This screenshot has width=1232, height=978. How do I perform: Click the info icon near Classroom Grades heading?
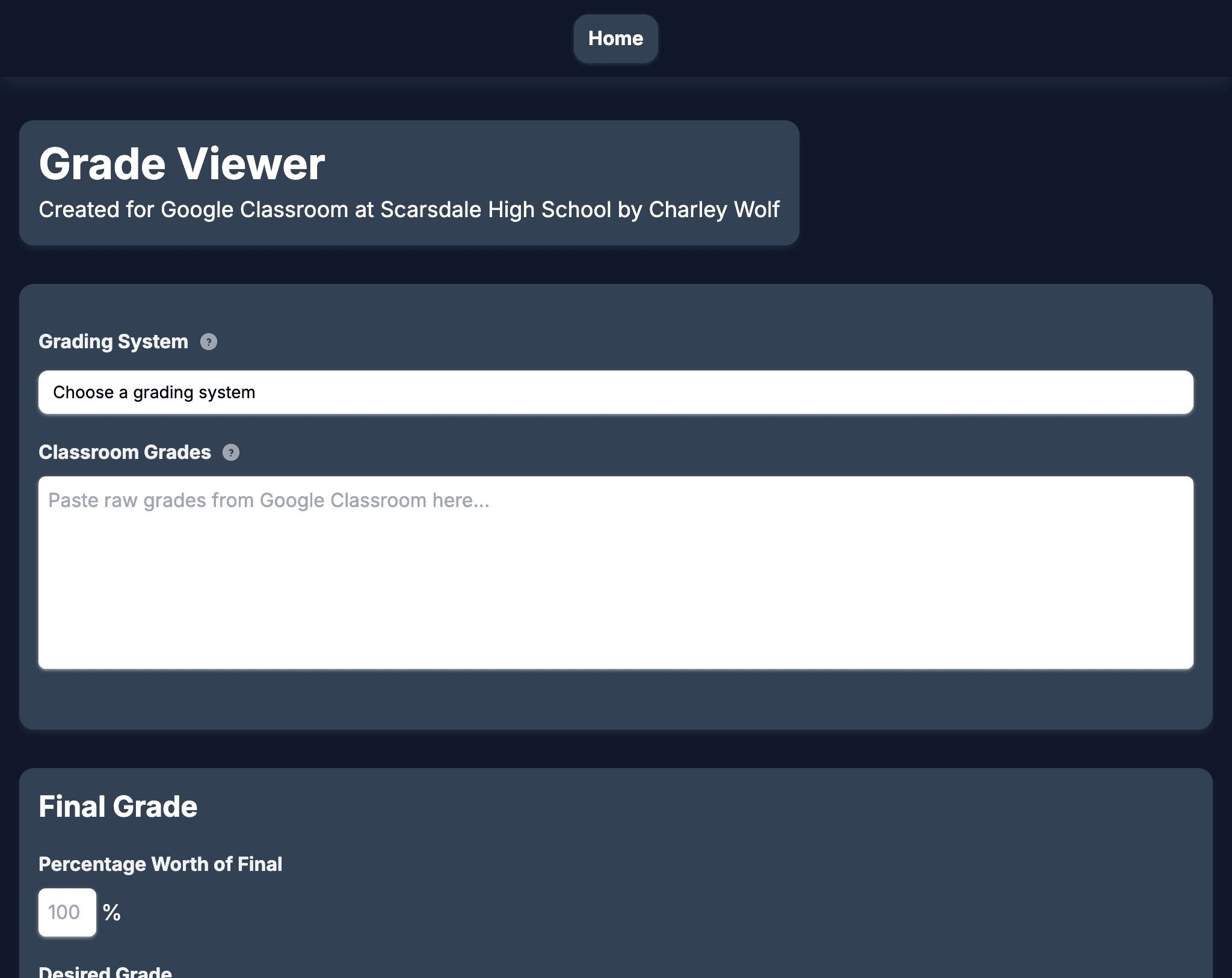pos(231,452)
